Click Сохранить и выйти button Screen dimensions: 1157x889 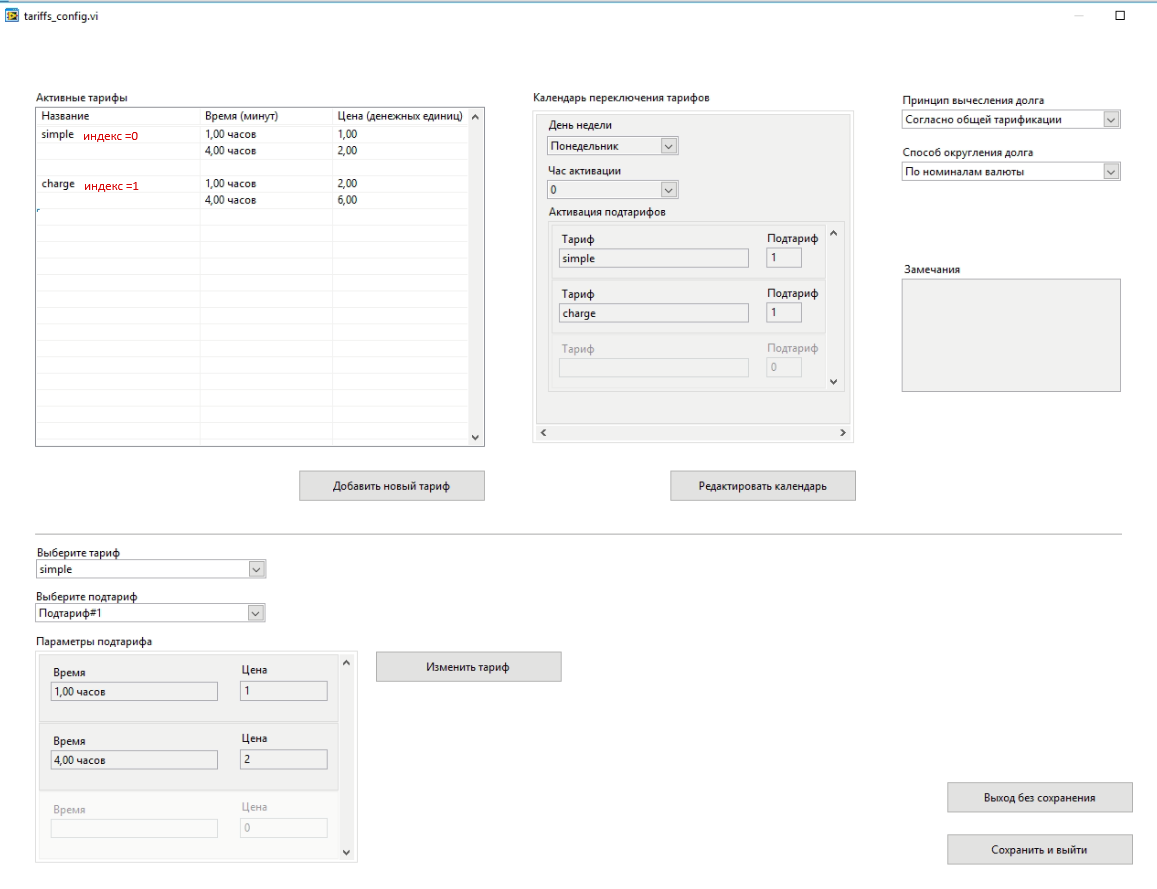point(1039,850)
